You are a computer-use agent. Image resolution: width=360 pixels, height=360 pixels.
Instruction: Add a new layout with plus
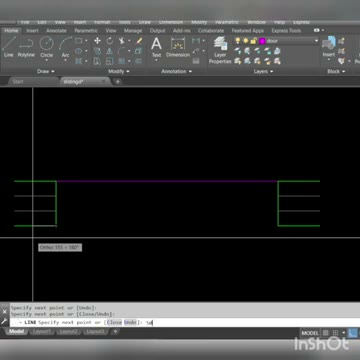pyautogui.click(x=115, y=332)
